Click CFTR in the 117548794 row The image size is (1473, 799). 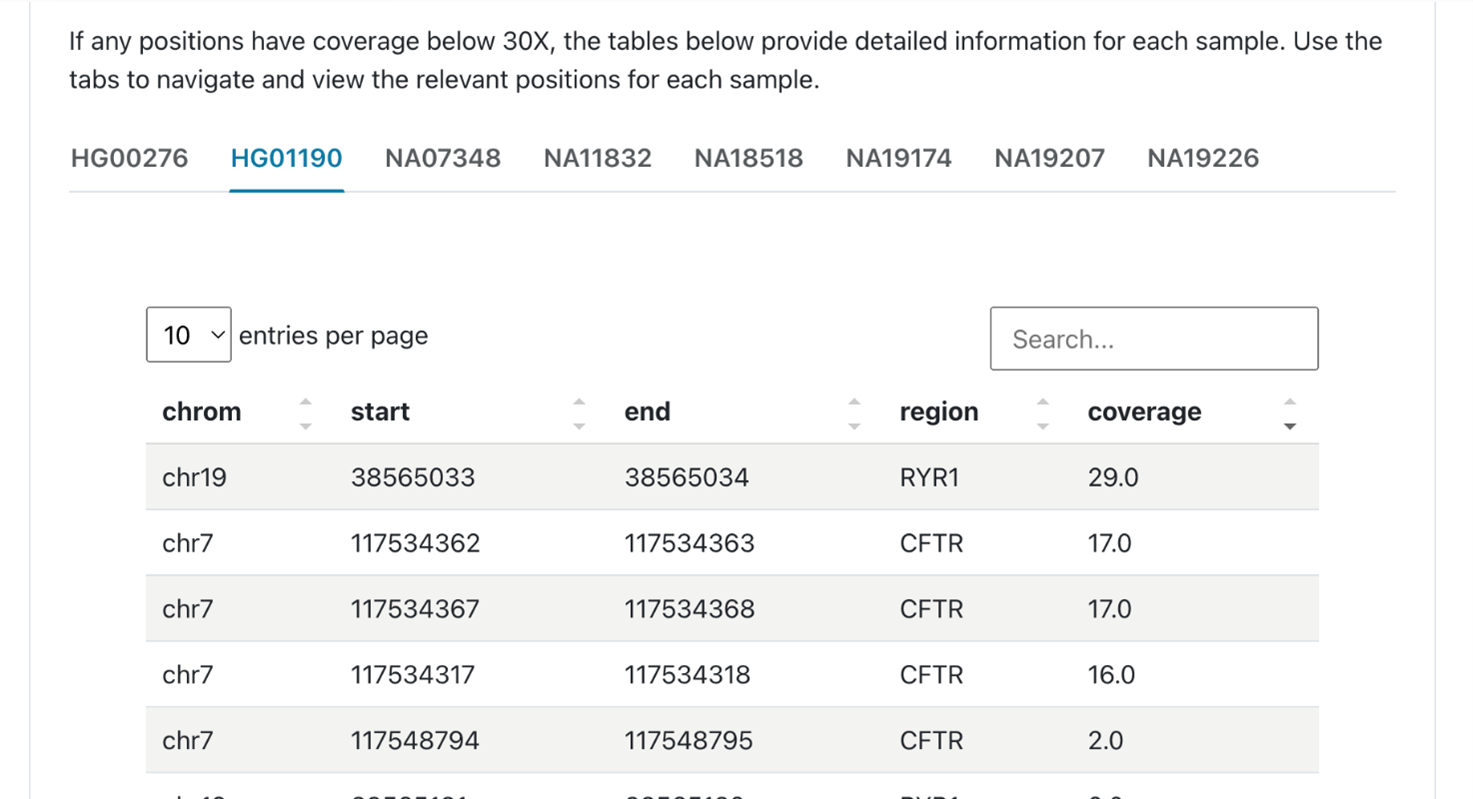coord(931,741)
